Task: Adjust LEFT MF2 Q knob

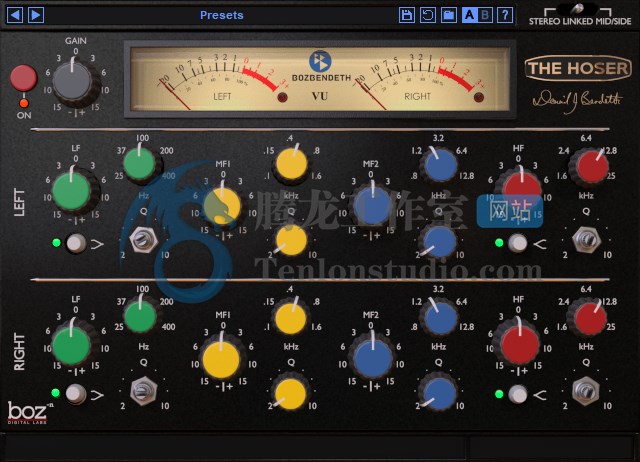Action: (x=439, y=242)
